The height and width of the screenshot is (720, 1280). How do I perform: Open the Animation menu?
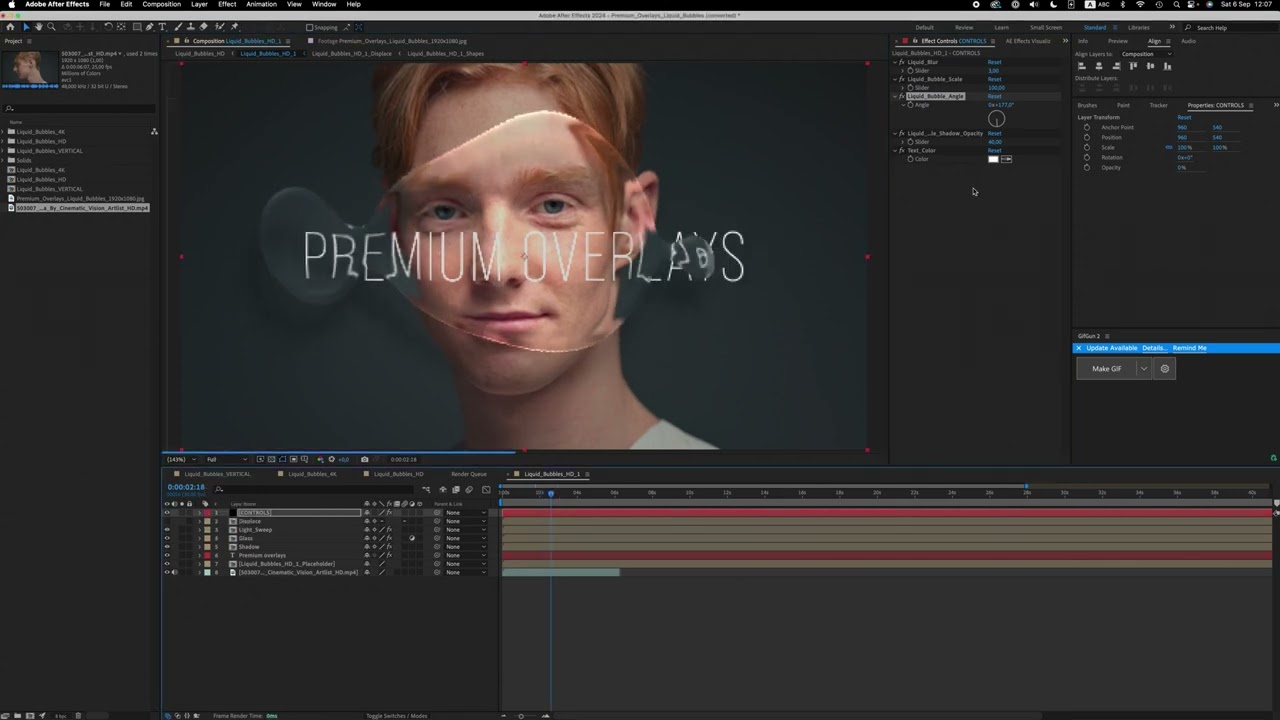[x=261, y=4]
